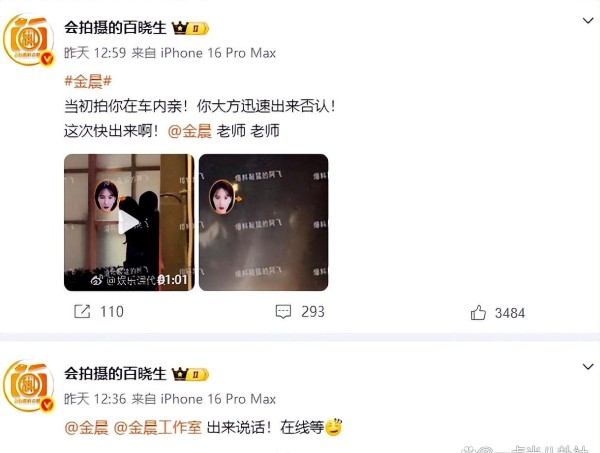Click the username 会拍摄的百晓生 on first post
600x453 pixels.
coord(115,28)
